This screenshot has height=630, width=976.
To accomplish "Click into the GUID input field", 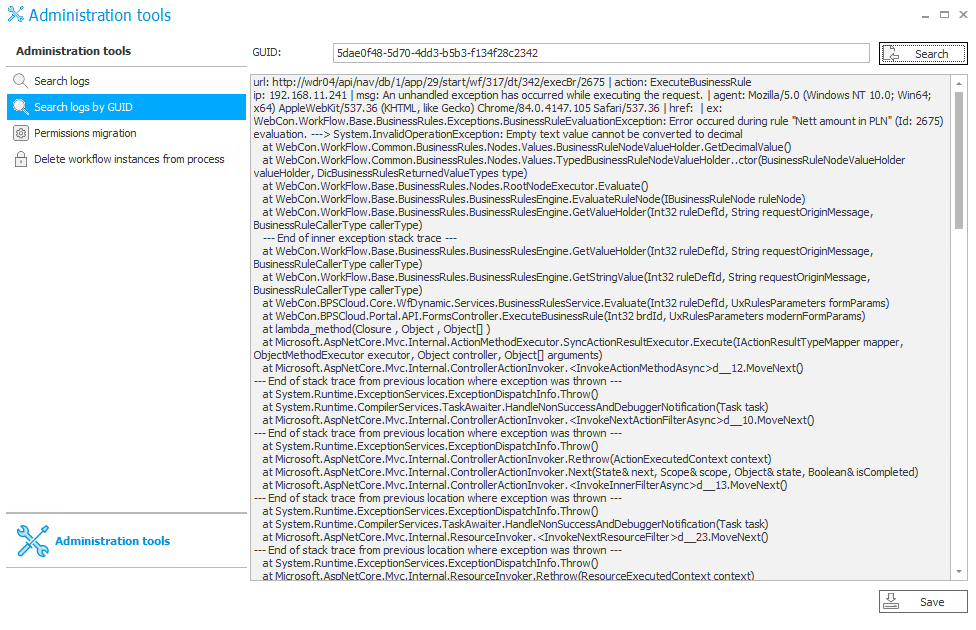I will (601, 53).
